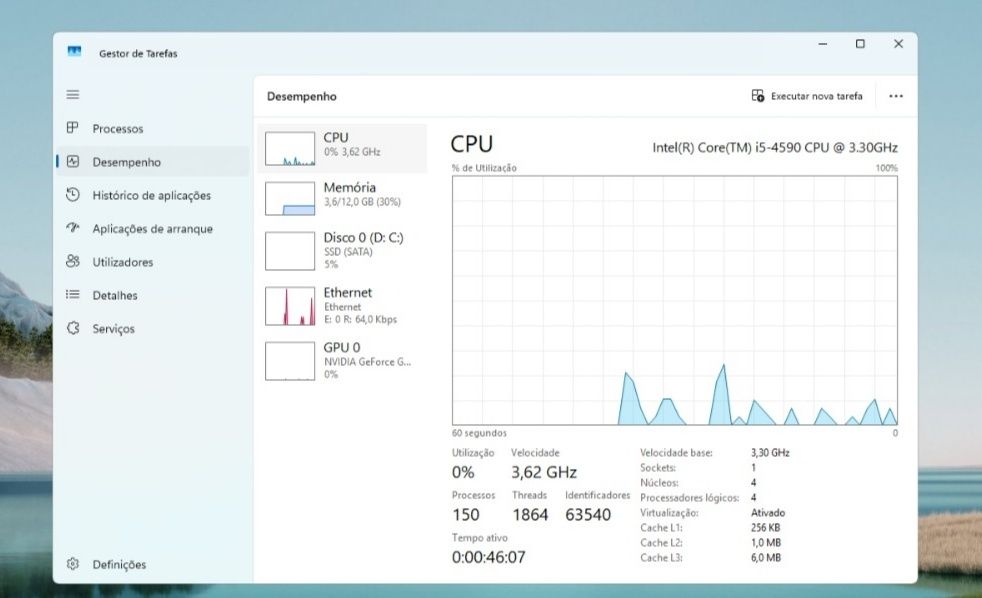Click the Serviços puzzle icon

[x=73, y=328]
